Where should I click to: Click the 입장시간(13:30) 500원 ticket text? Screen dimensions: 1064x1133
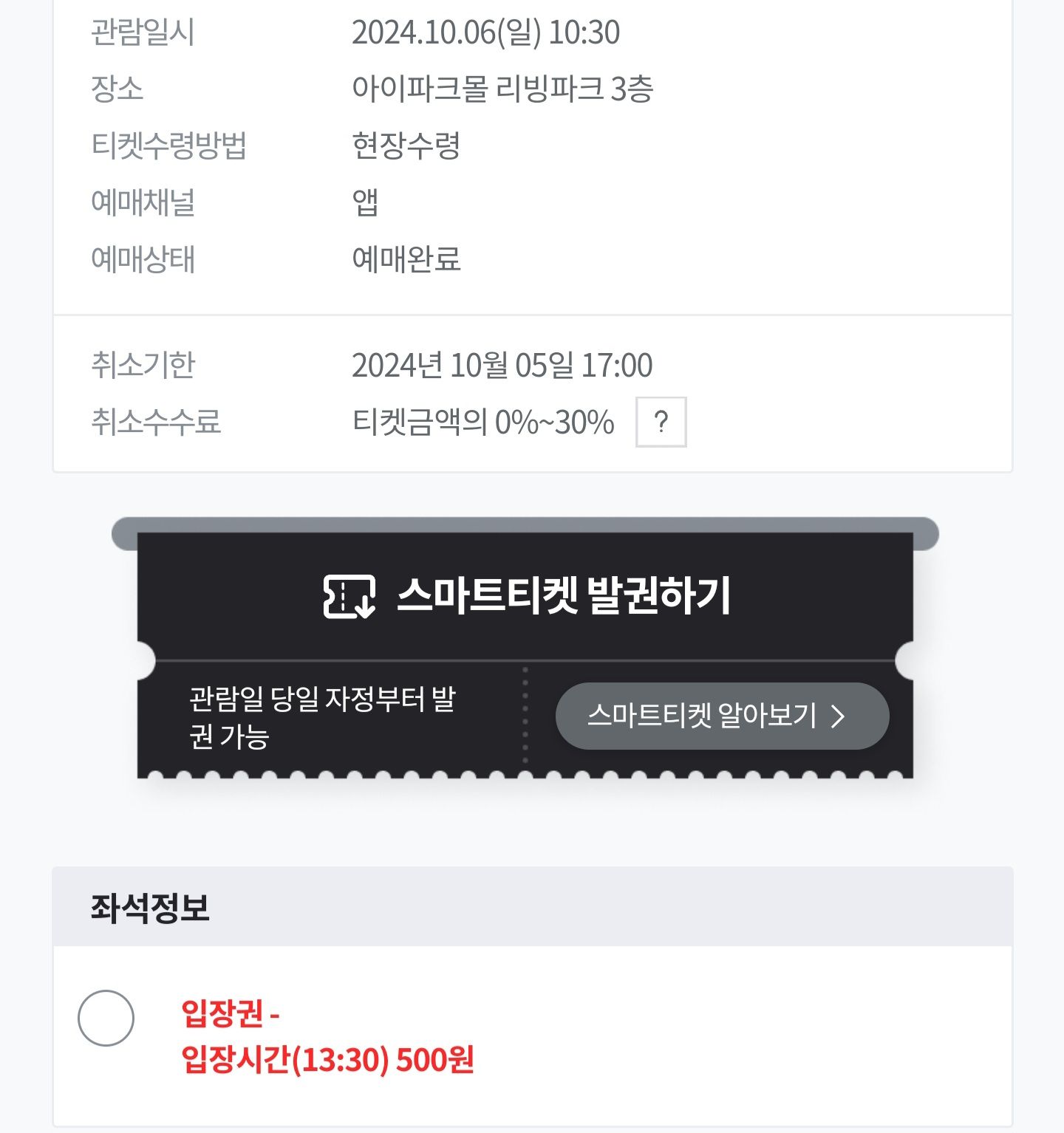coord(327,1060)
